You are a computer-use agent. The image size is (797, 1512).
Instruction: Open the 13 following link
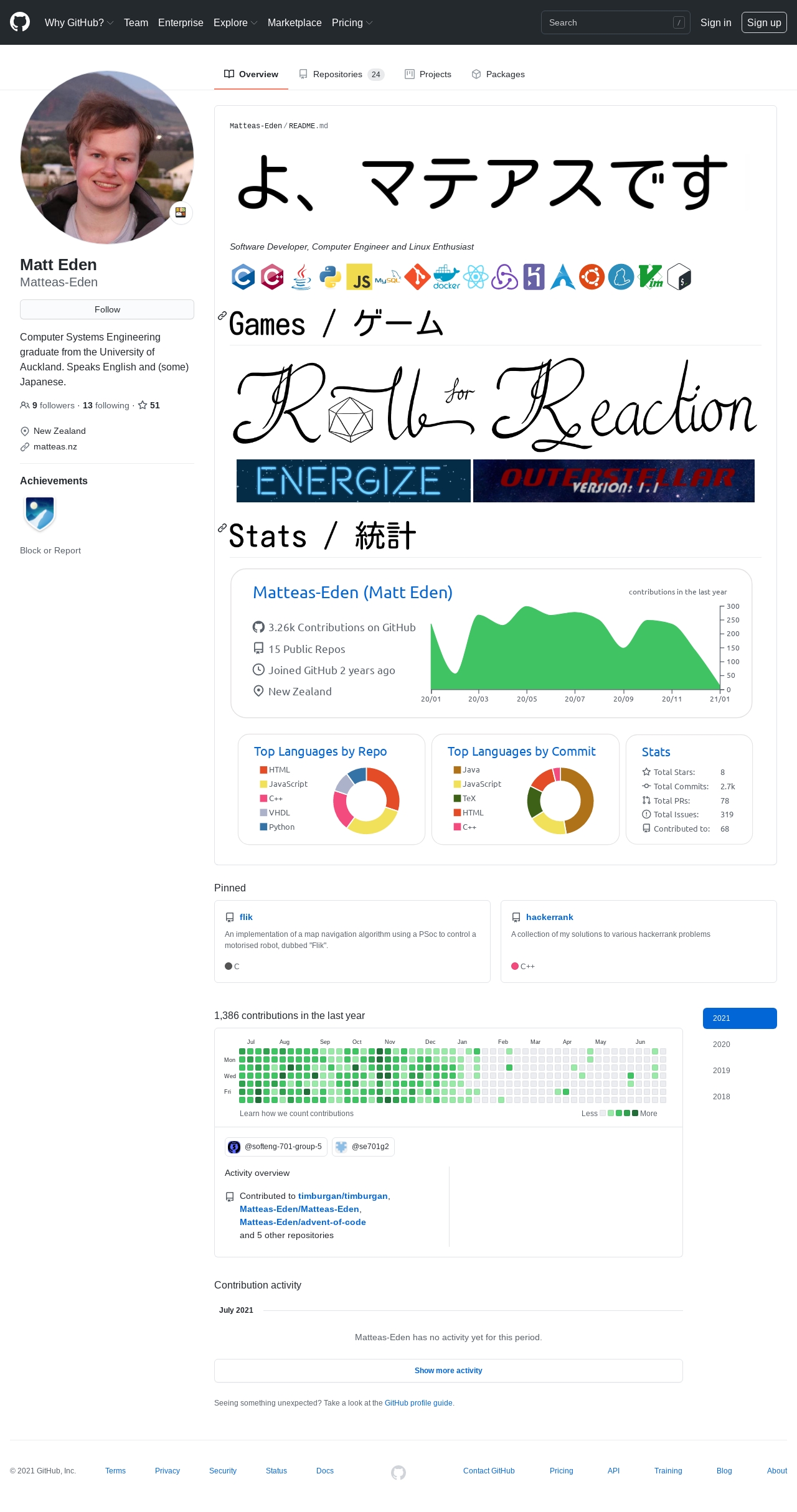coord(106,405)
